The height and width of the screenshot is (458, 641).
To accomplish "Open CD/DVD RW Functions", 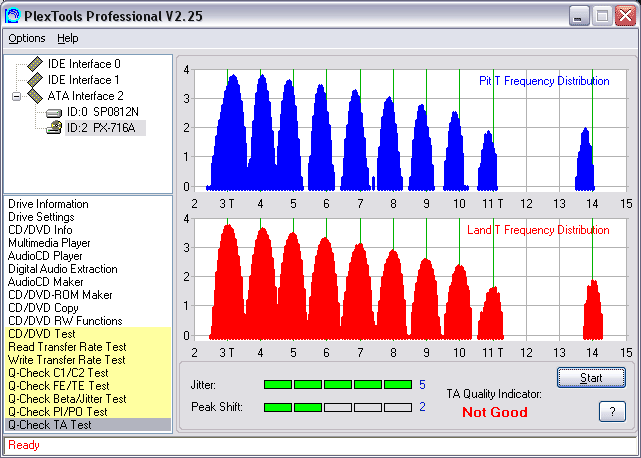I will point(65,321).
